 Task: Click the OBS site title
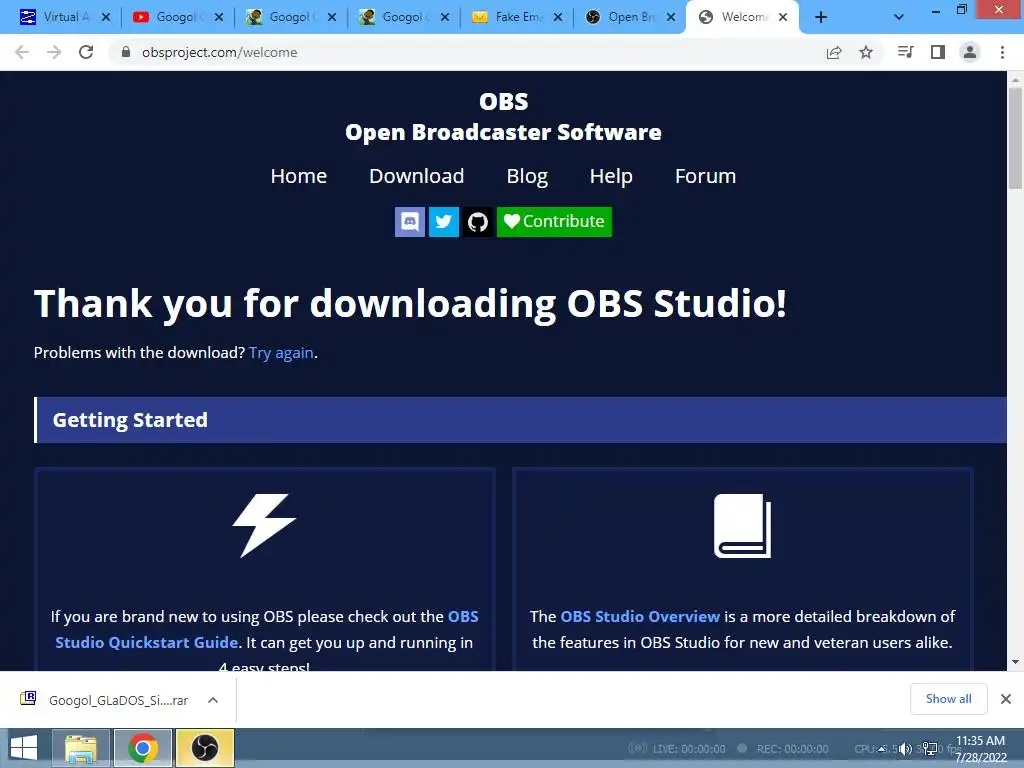coord(504,117)
